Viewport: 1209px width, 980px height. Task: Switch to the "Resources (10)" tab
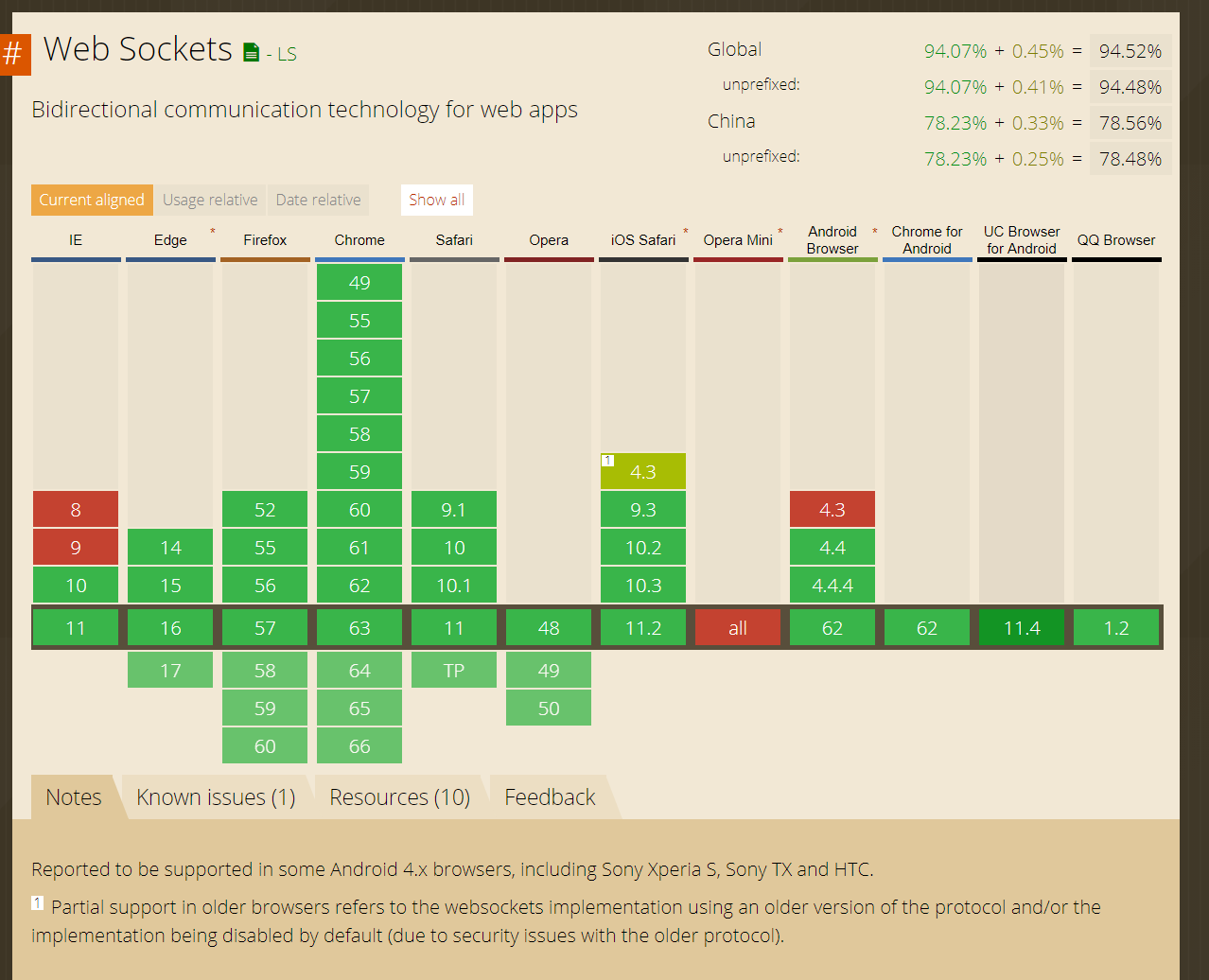click(399, 796)
